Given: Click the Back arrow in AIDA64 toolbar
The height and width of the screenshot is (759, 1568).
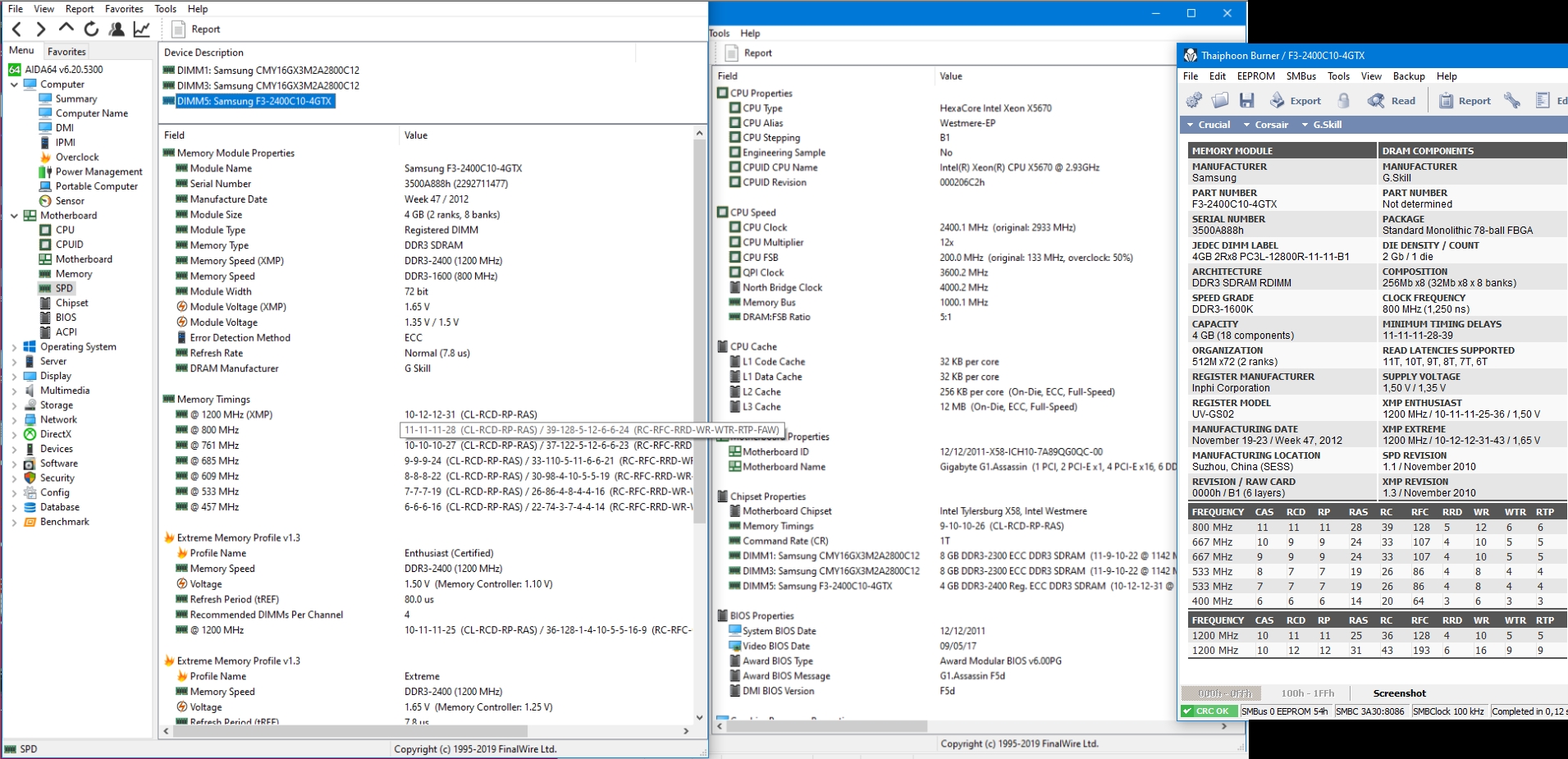Looking at the screenshot, I should pos(16,30).
